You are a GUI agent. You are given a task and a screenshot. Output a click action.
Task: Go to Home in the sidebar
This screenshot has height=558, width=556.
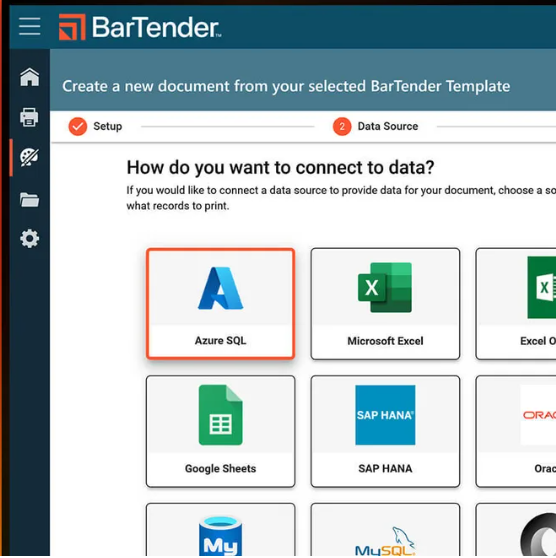pyautogui.click(x=30, y=77)
